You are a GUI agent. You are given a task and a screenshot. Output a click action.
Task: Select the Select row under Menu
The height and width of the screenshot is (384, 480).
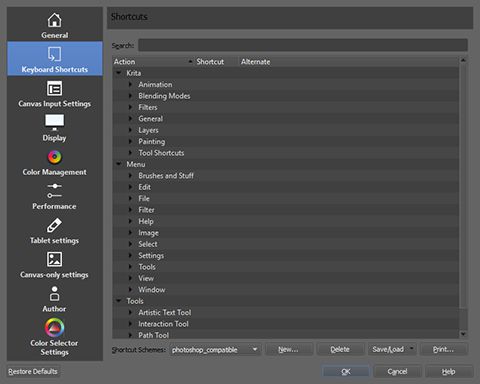point(286,244)
